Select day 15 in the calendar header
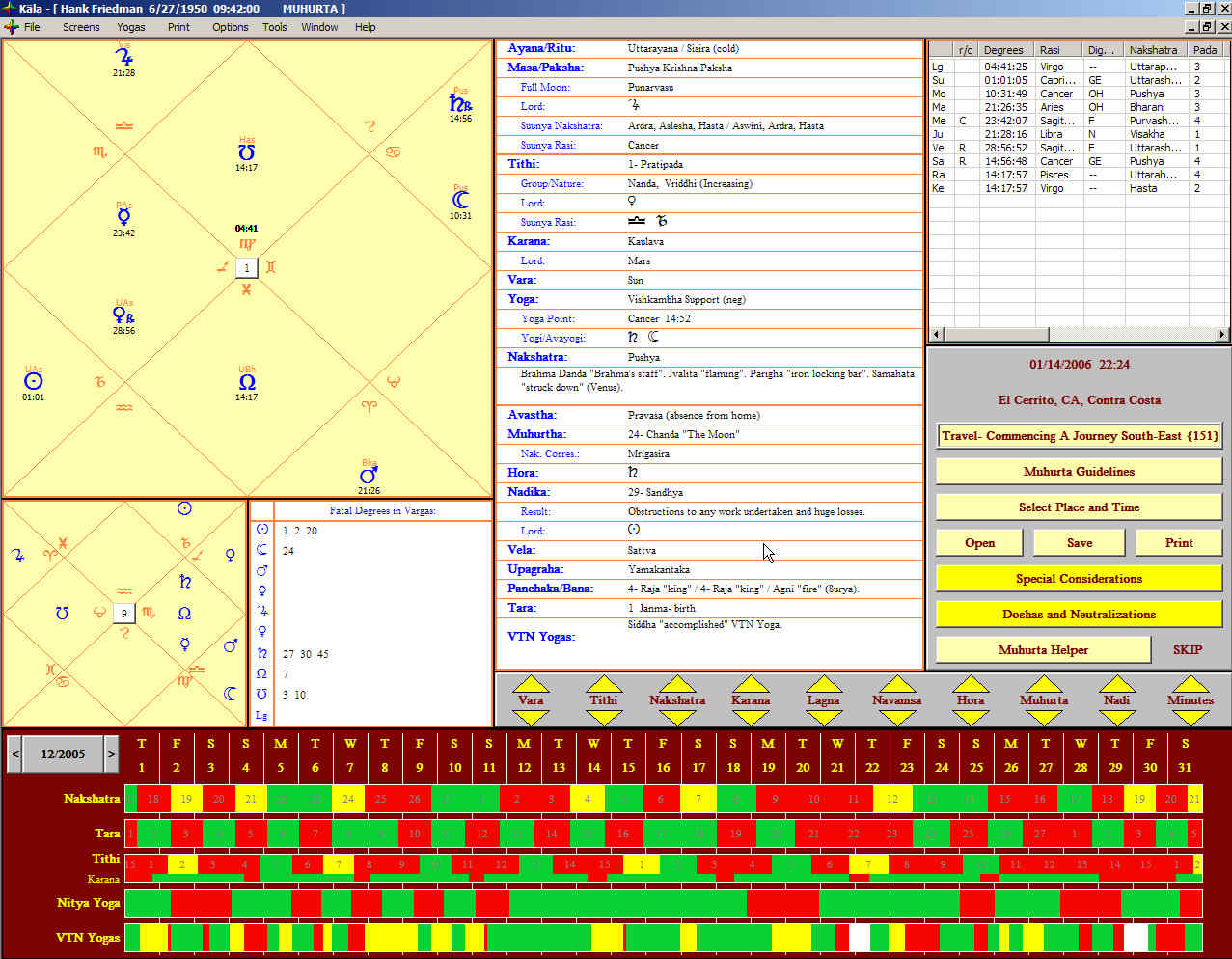This screenshot has width=1232, height=959. 628,768
